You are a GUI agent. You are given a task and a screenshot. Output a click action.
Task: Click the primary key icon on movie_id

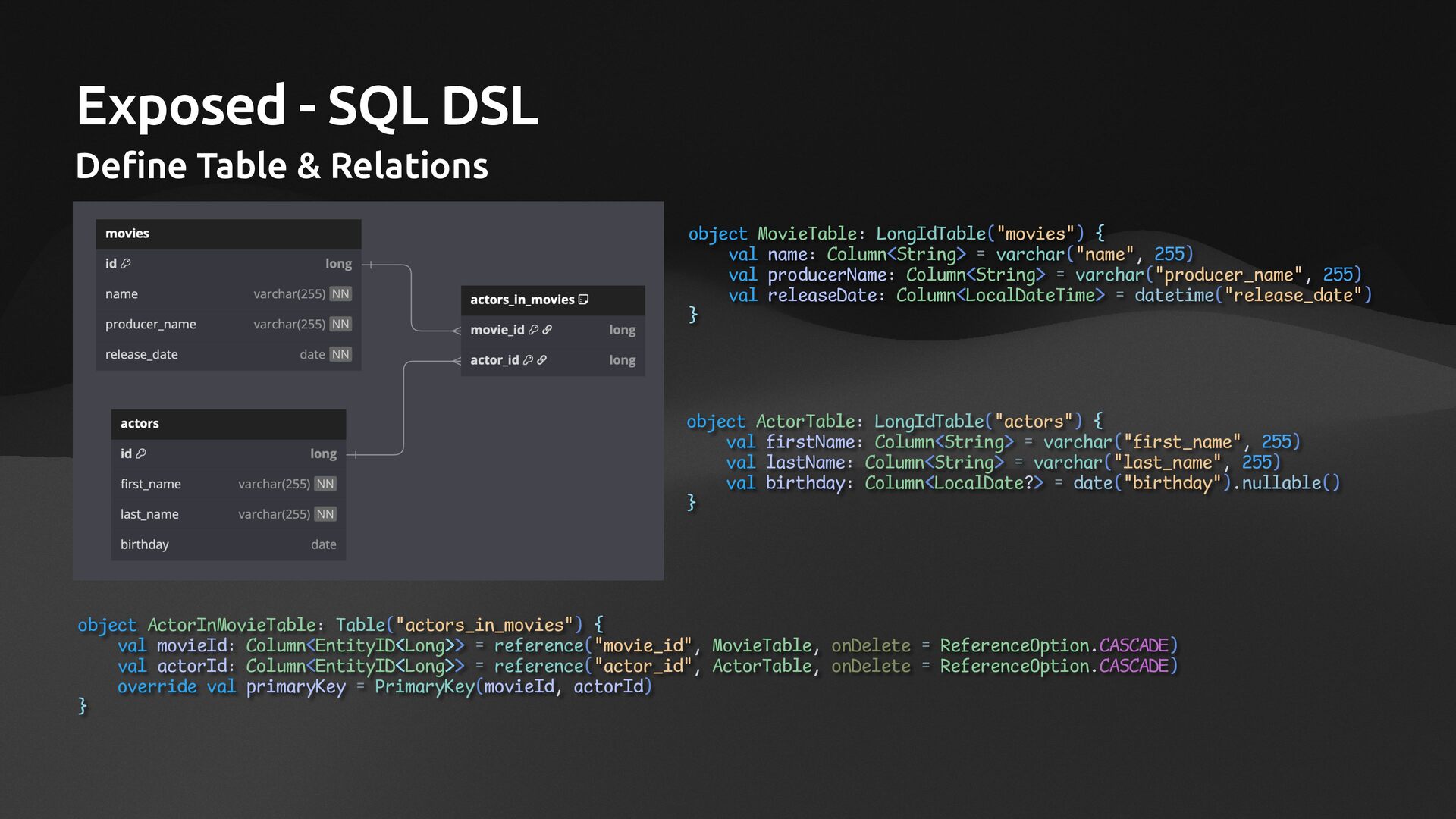[533, 330]
